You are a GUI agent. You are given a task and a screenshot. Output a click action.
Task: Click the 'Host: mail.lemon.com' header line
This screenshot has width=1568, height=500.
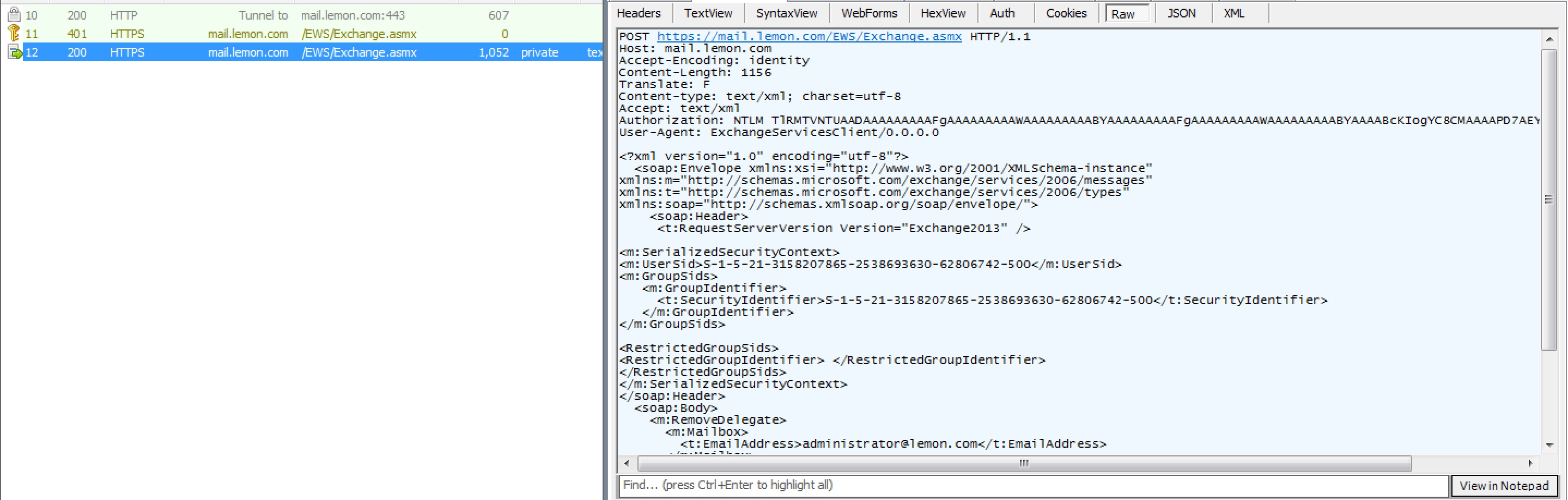tap(695, 48)
